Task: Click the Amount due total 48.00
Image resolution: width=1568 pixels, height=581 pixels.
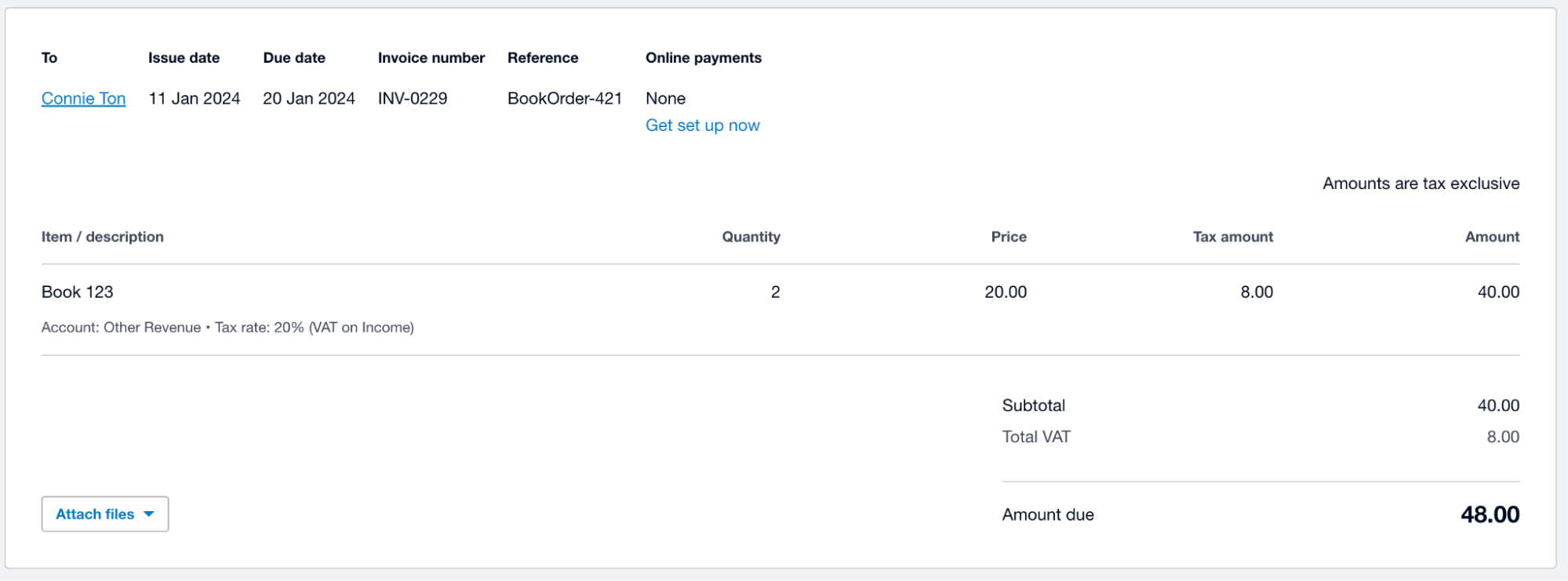Action: pos(1490,515)
